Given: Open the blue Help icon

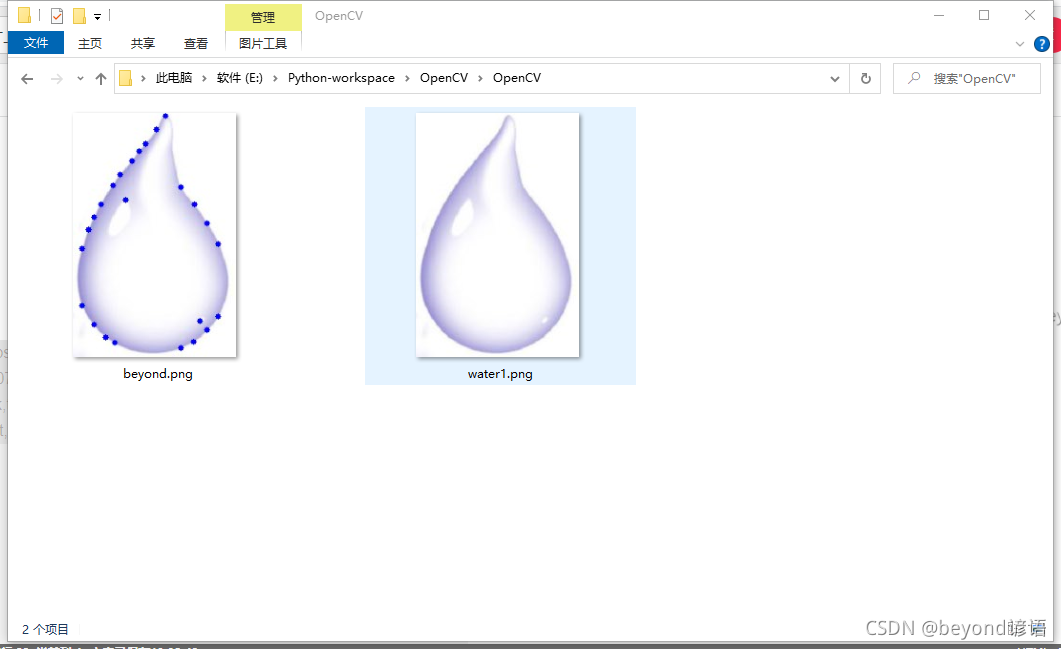Looking at the screenshot, I should point(1042,43).
